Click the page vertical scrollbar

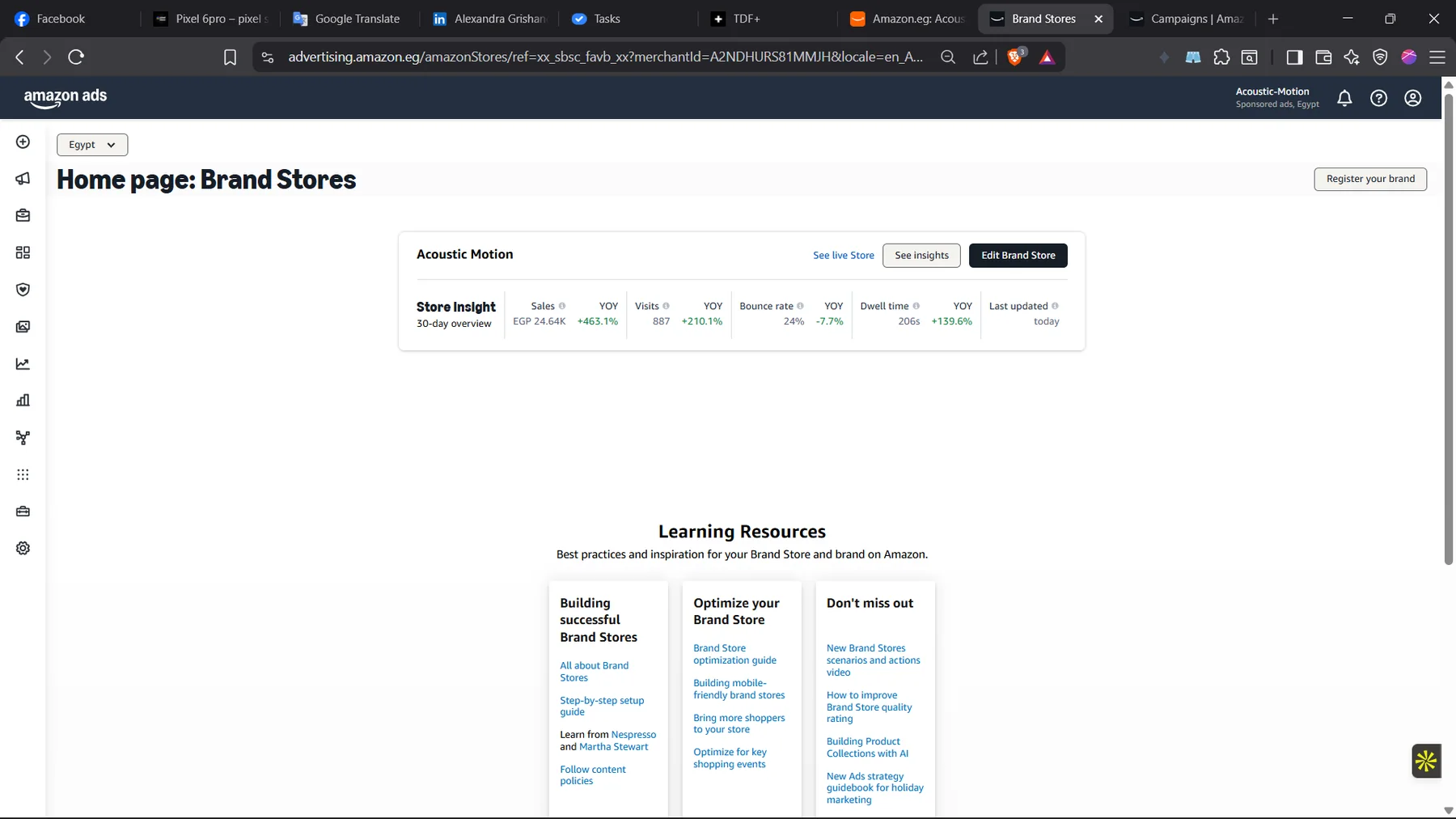1449,328
